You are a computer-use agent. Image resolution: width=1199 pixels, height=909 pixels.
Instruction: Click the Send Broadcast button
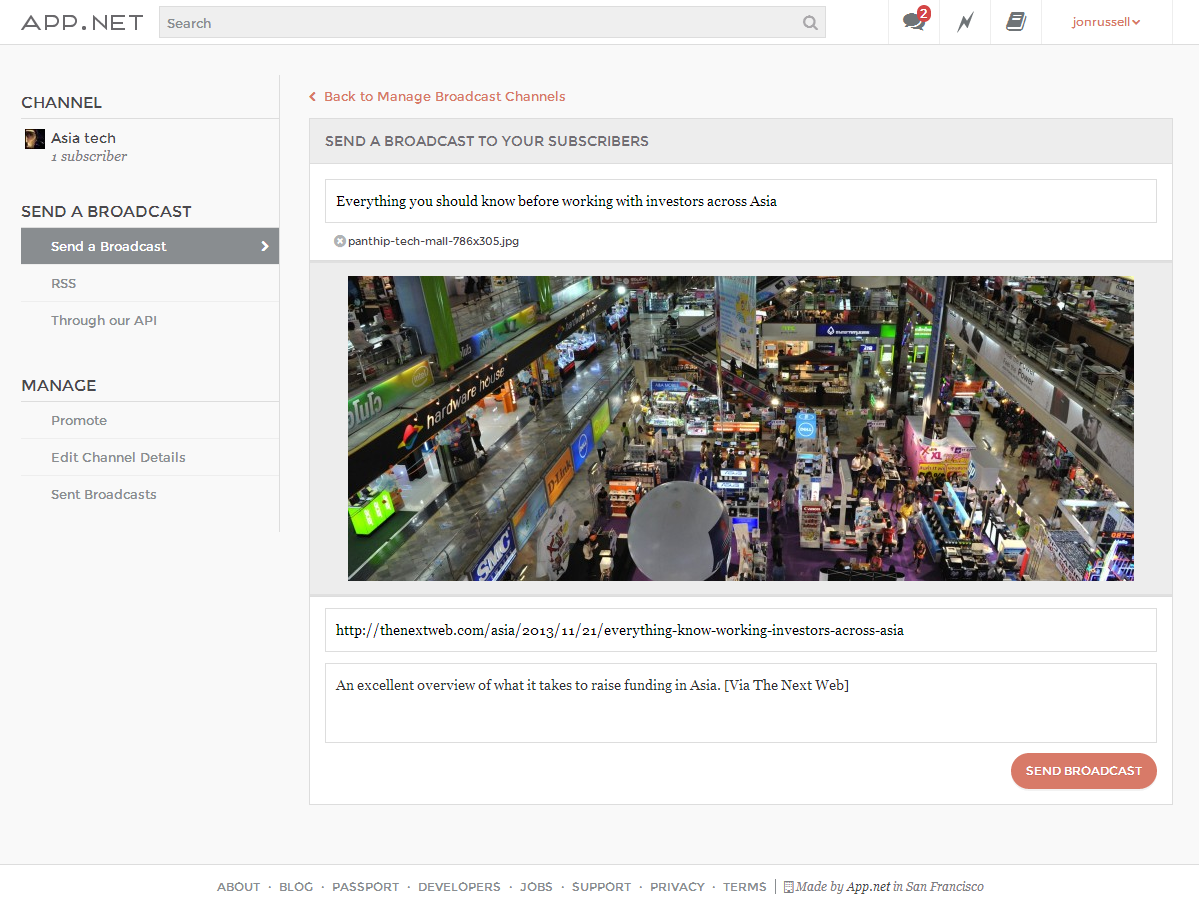pyautogui.click(x=1084, y=771)
